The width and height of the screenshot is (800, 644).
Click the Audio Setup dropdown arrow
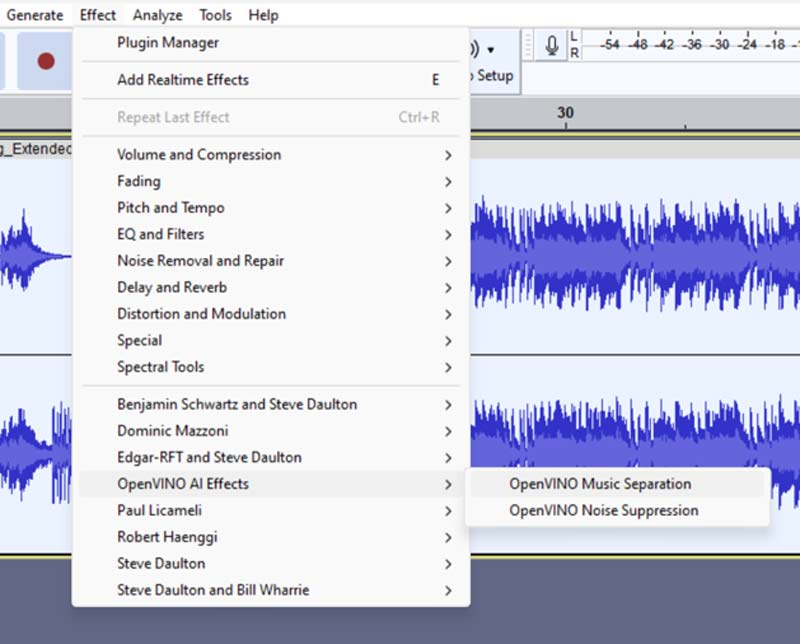490,50
